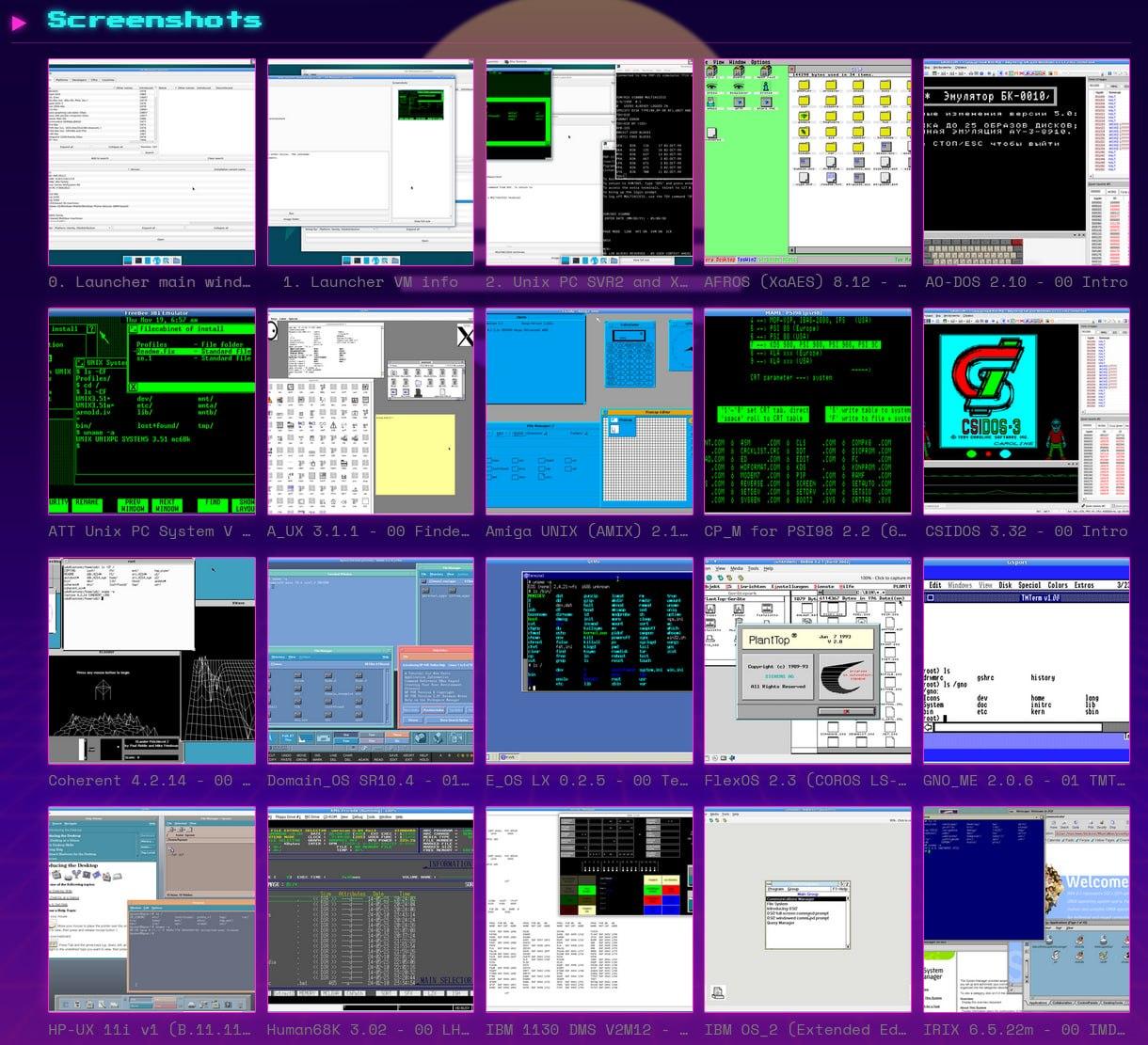Screen dimensions: 1148x1045
Task: Click the Domain_OS SR10.4 caption link
Action: coord(368,781)
